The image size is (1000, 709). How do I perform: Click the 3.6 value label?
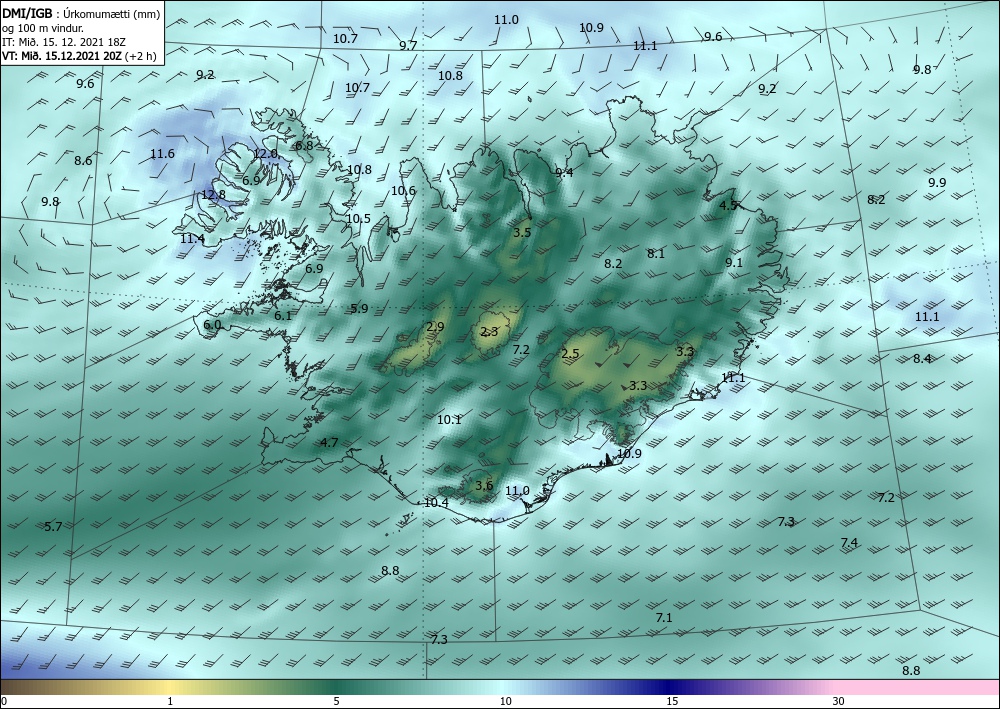coord(484,485)
